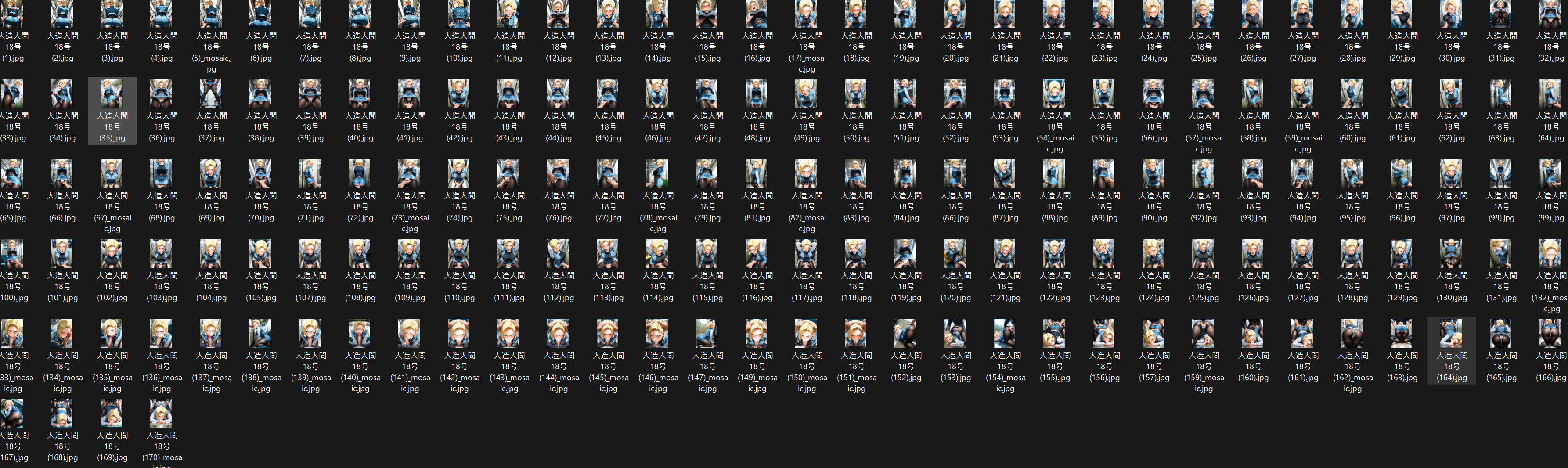This screenshot has width=1568, height=468.
Task: Select the file 人造人間18号 (35).jpg
Action: pos(112,111)
